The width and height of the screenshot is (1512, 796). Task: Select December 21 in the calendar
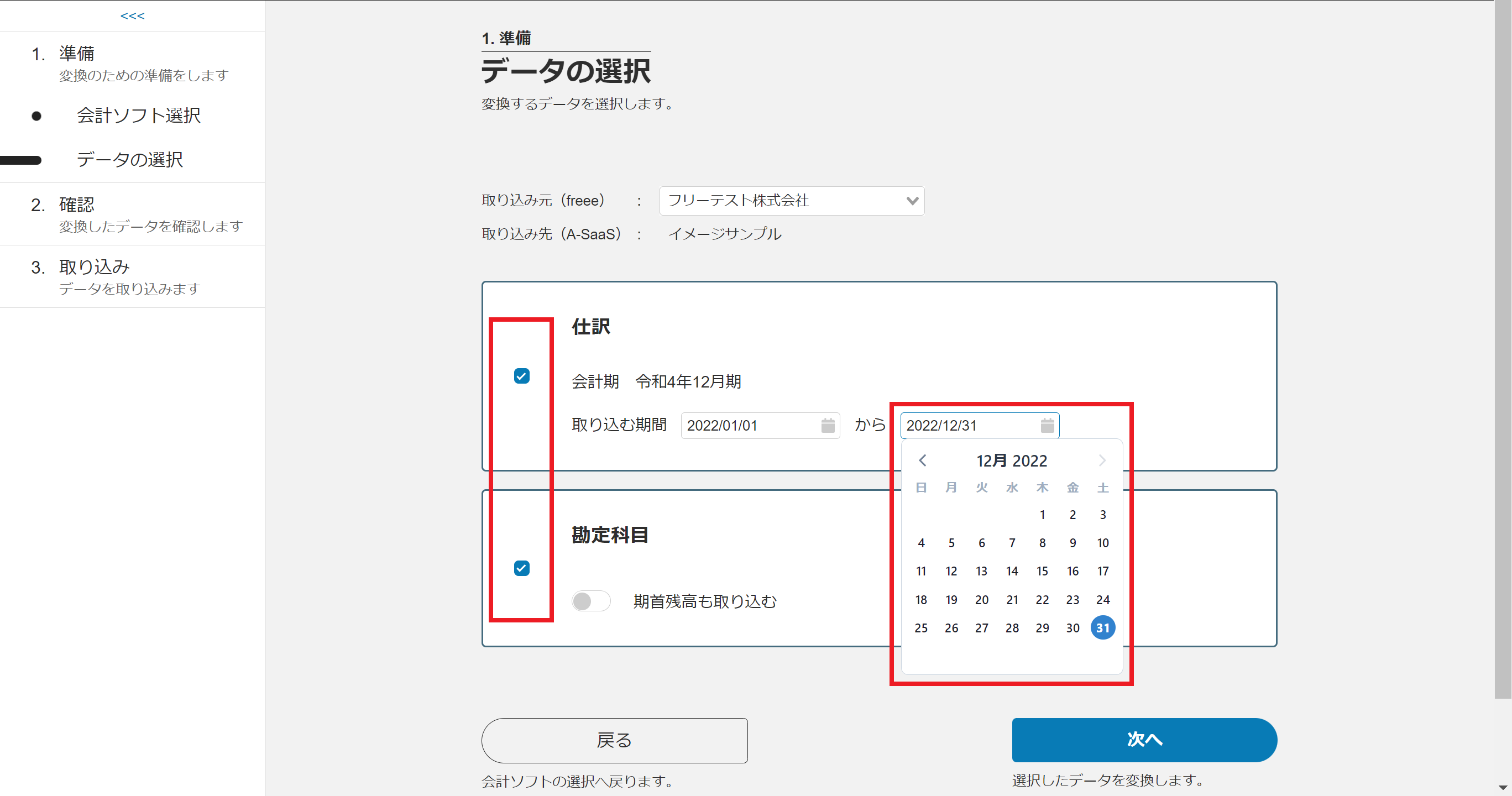click(x=1012, y=600)
